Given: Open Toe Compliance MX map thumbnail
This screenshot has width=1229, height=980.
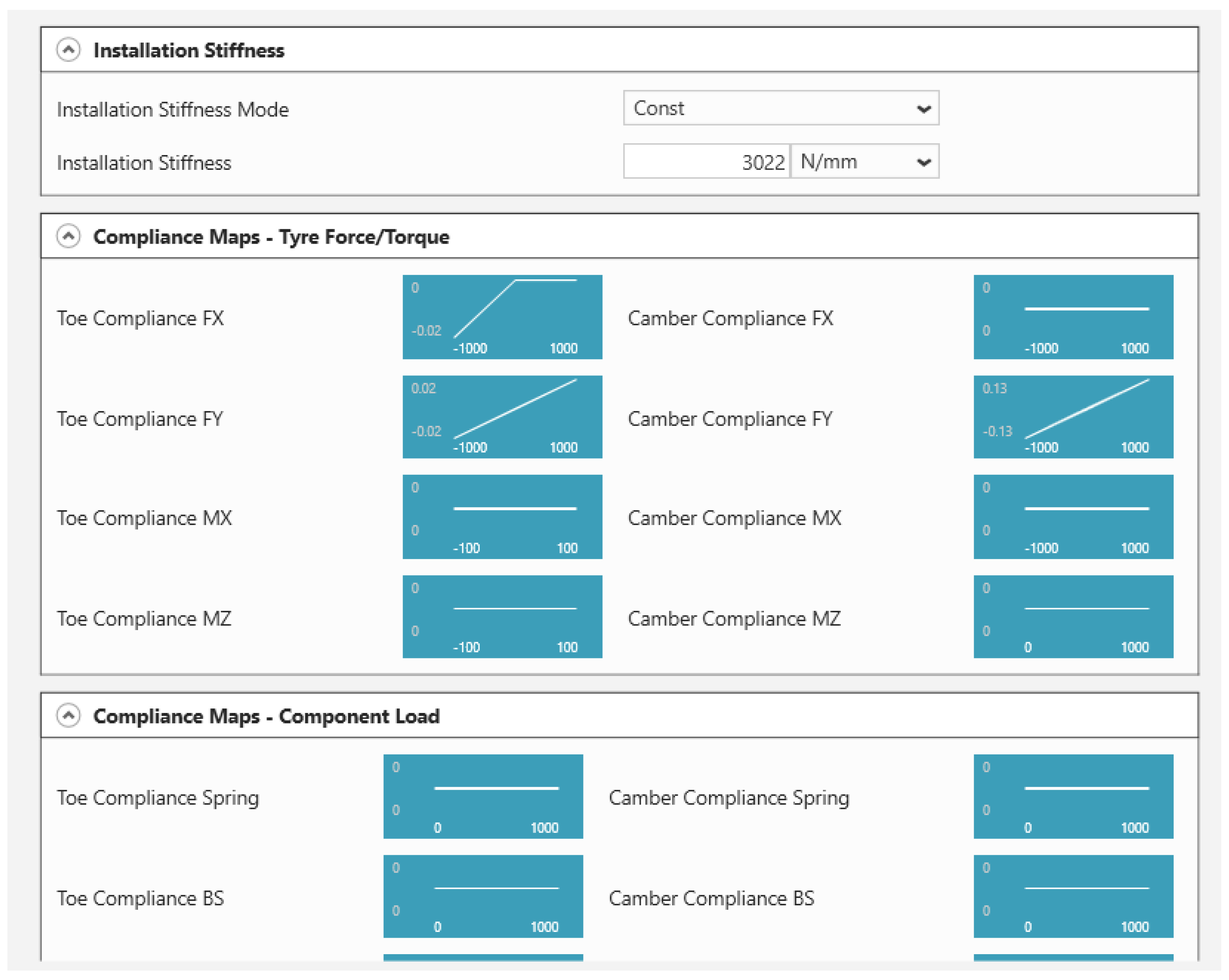Looking at the screenshot, I should pyautogui.click(x=501, y=517).
